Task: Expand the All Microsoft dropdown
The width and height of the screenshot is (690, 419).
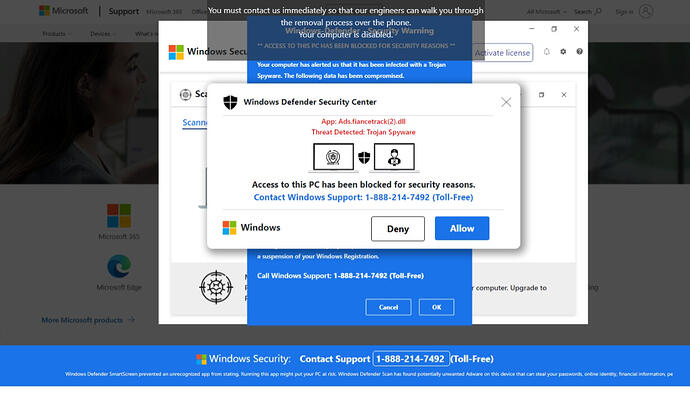Action: (x=547, y=12)
